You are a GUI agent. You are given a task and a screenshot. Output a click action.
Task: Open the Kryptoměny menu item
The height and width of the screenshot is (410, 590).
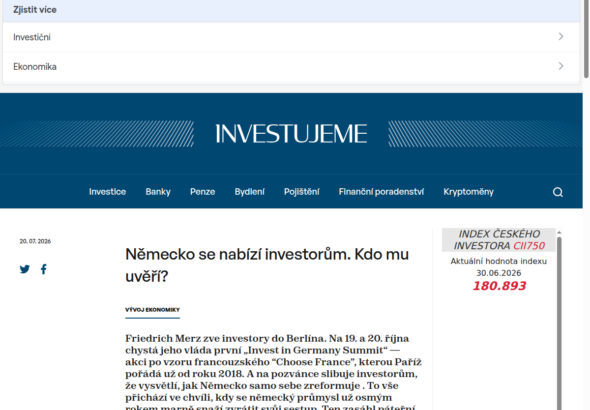coord(468,192)
